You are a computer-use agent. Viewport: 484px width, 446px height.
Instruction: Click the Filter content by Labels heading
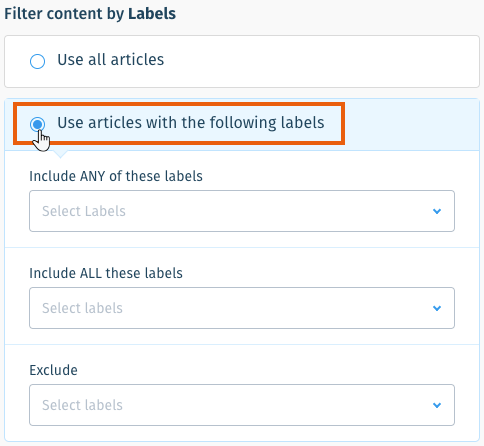[90, 14]
